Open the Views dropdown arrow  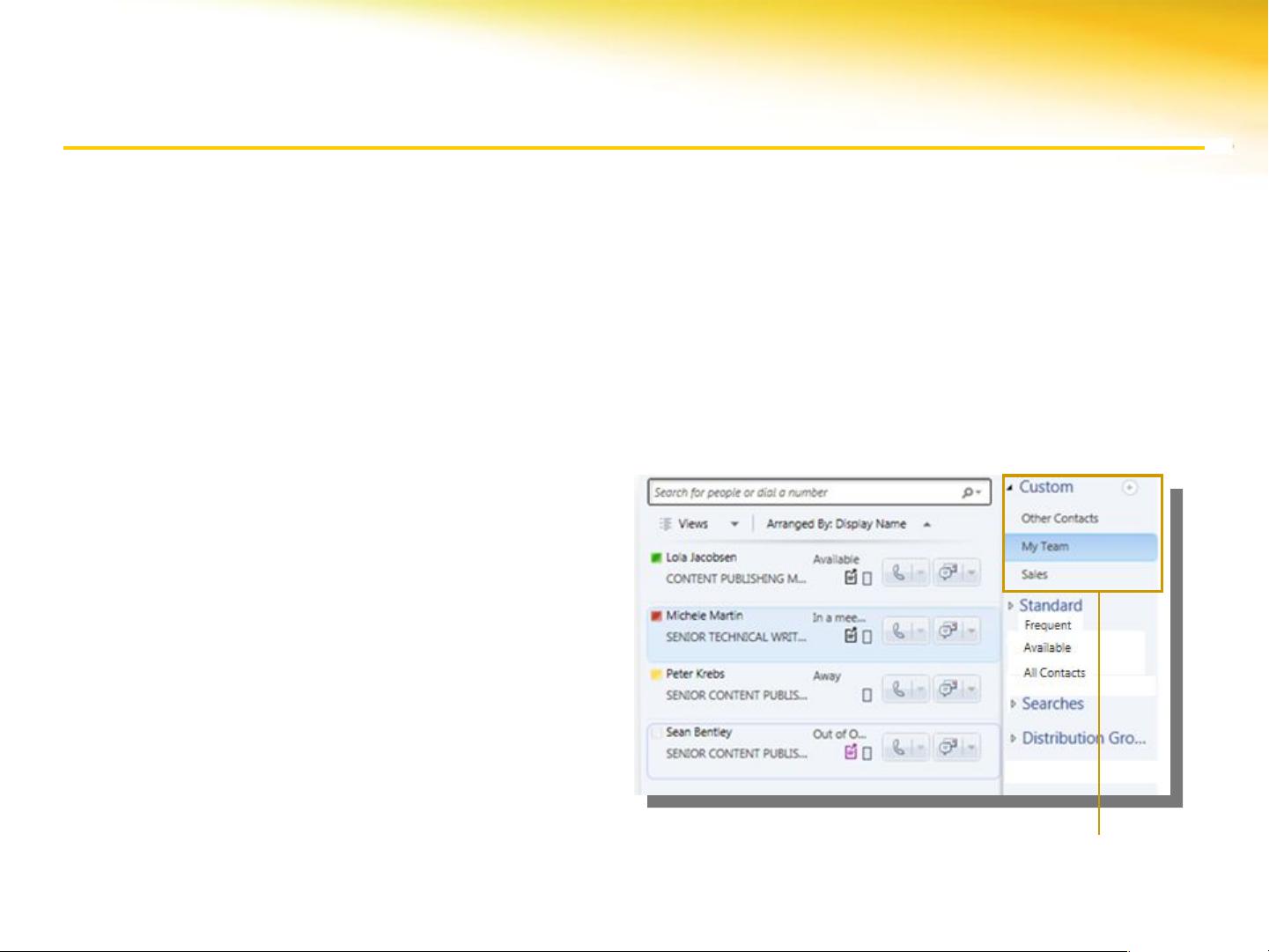tap(734, 524)
